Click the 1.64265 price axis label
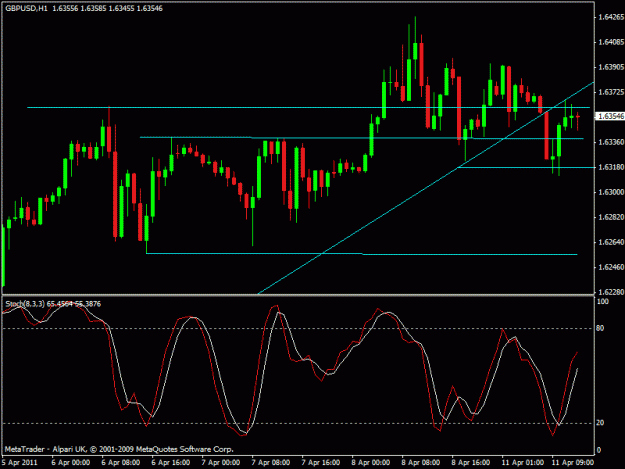The height and width of the screenshot is (469, 625). point(611,17)
